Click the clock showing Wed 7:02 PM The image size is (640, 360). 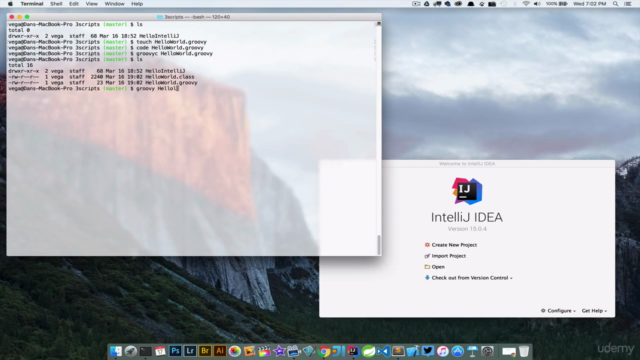click(589, 4)
